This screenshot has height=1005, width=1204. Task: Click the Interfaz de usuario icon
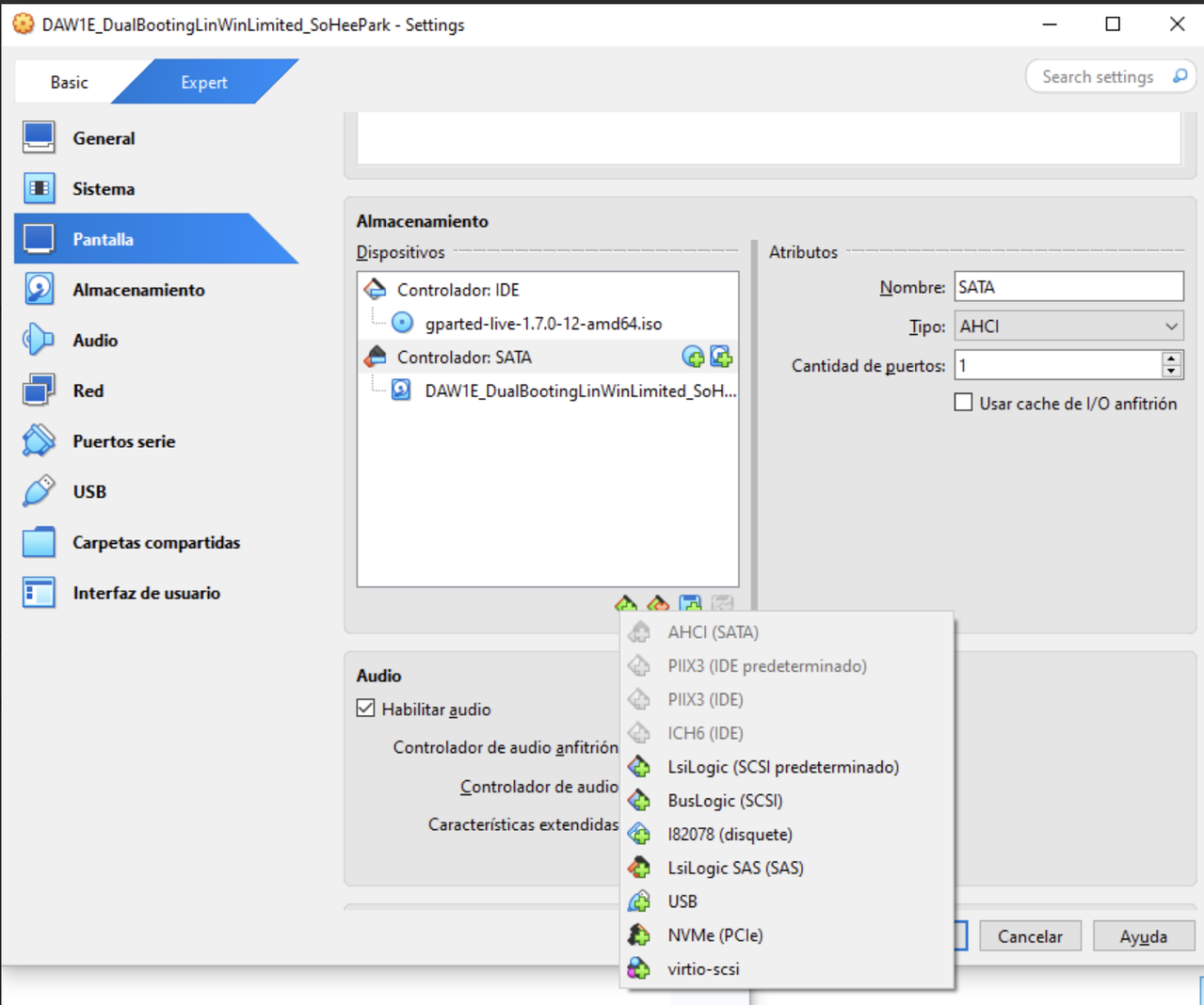pos(39,593)
